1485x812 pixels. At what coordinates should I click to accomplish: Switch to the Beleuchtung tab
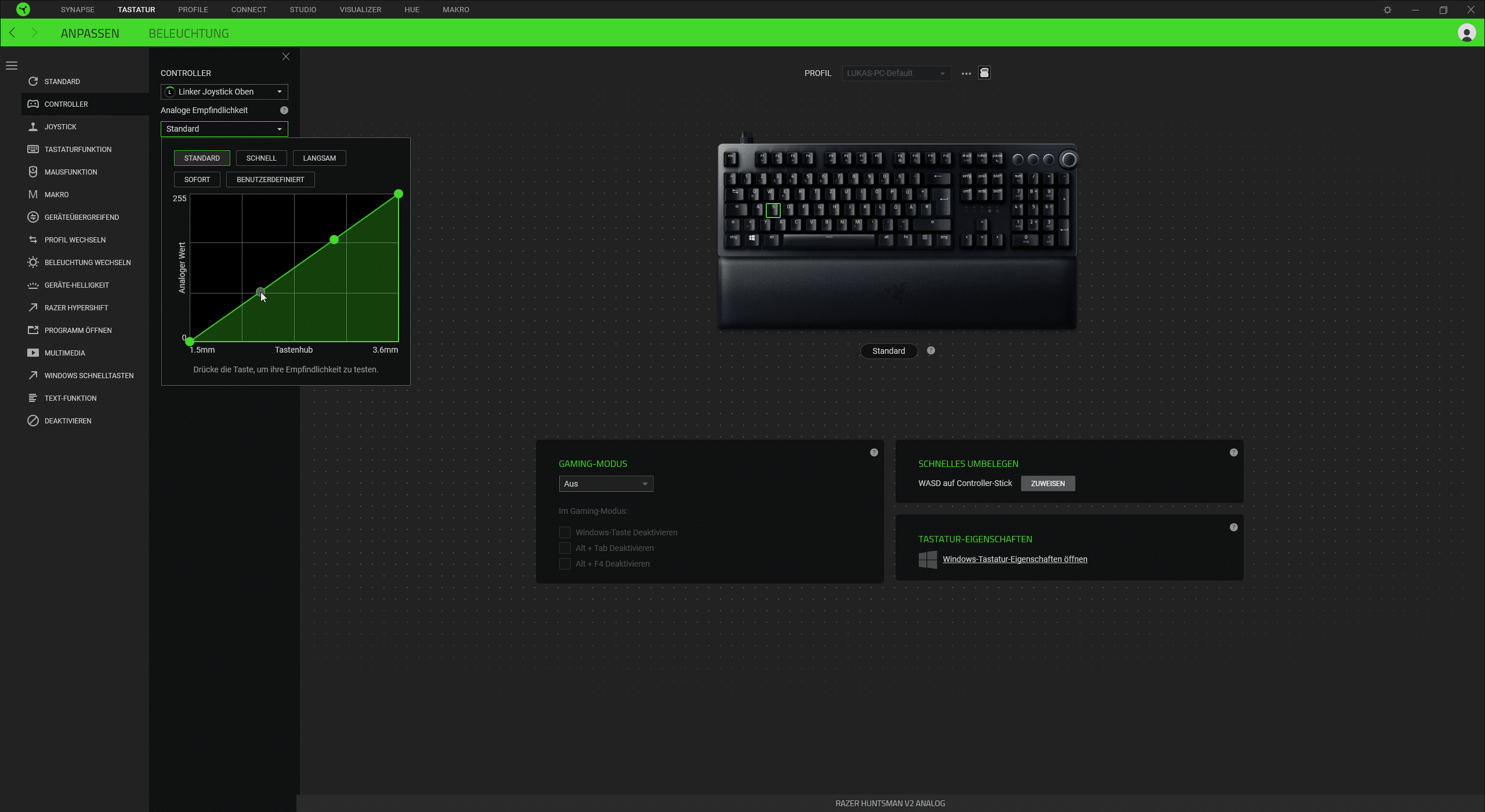click(x=189, y=34)
